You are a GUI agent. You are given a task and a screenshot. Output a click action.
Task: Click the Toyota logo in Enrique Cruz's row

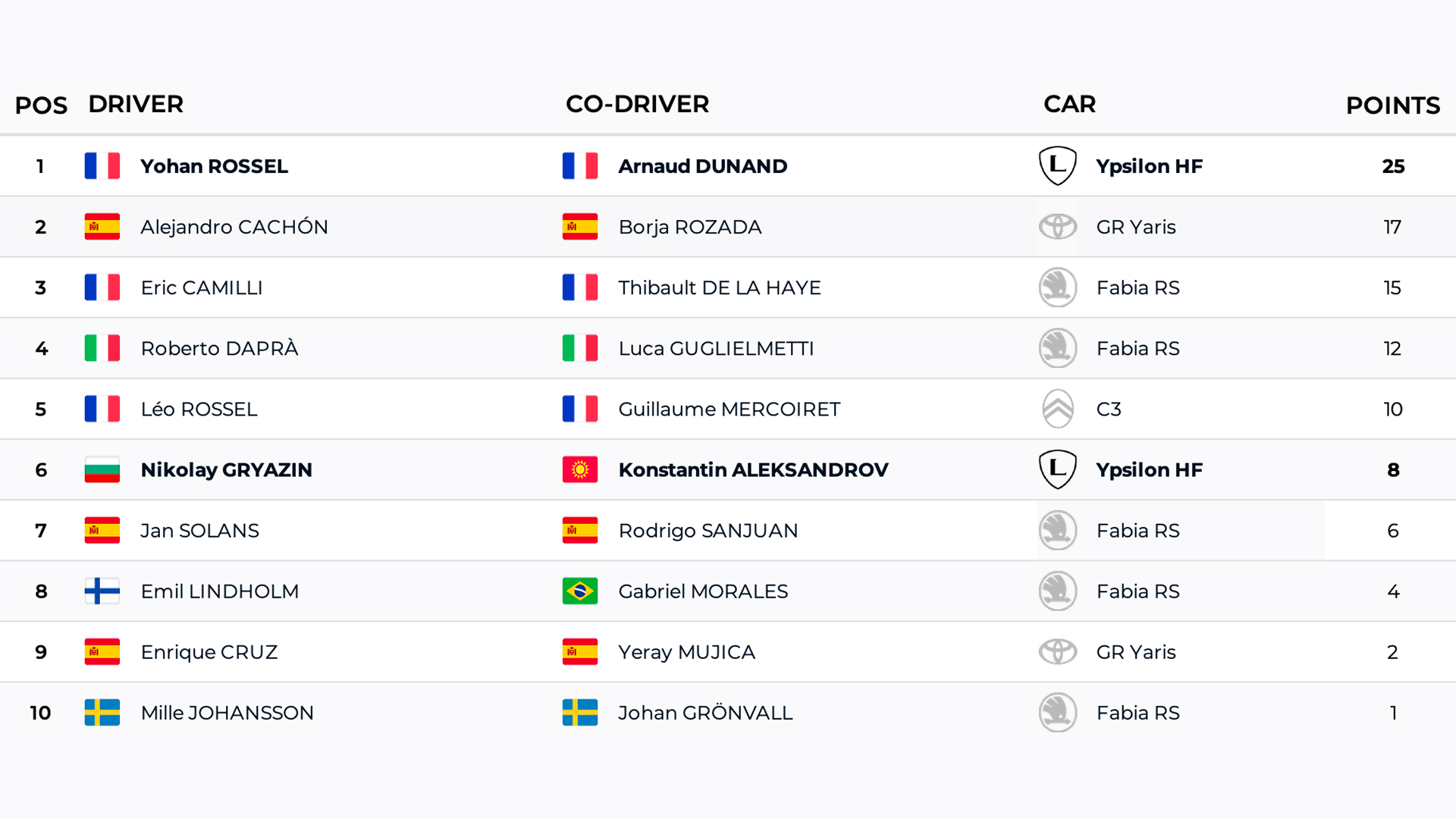(1057, 651)
